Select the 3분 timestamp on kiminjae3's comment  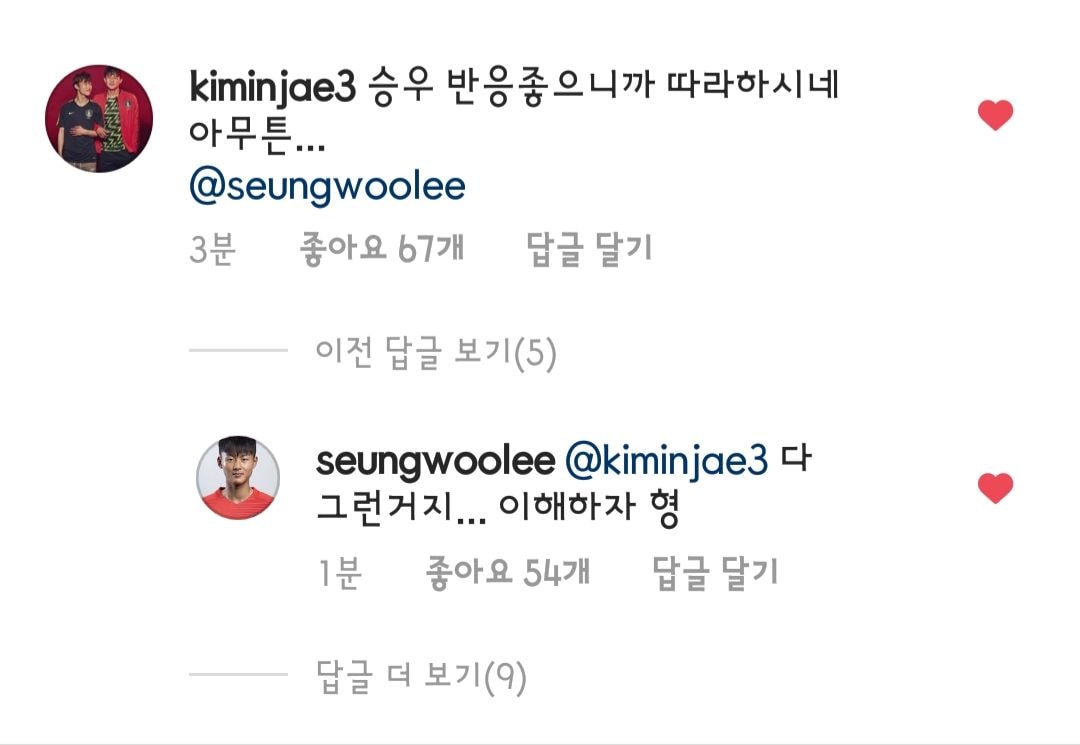tap(213, 249)
